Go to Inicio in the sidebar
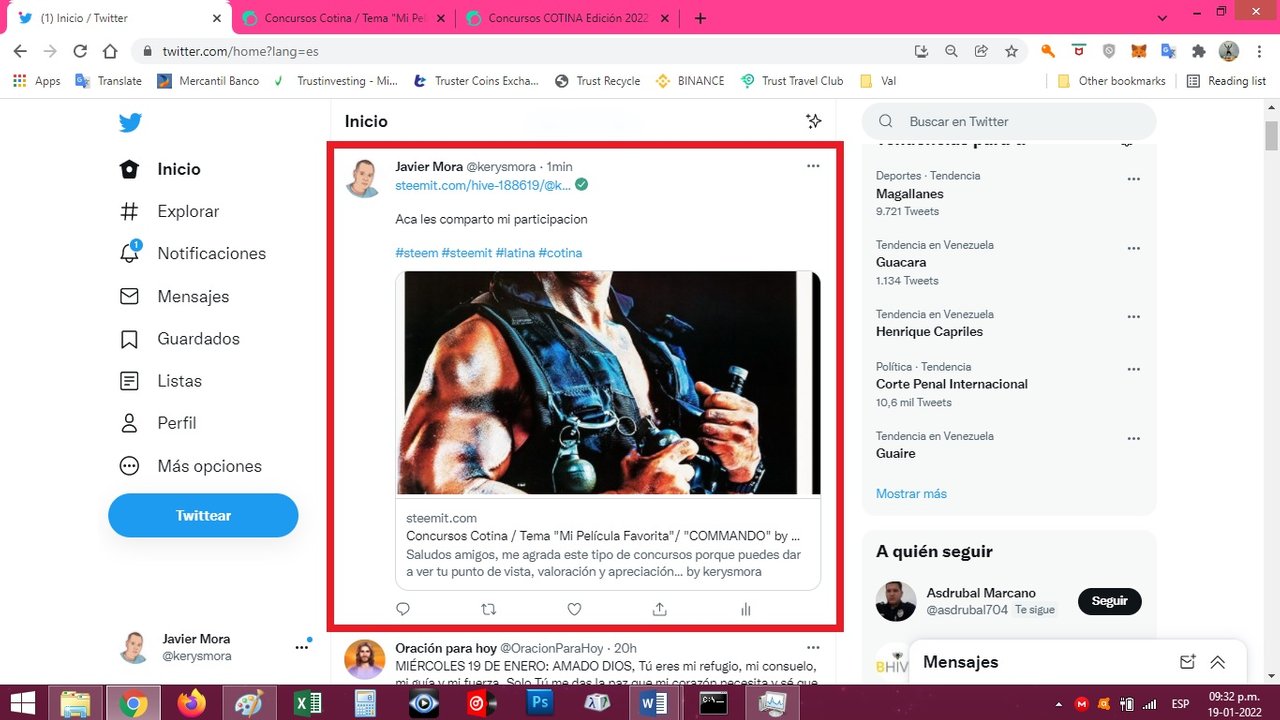This screenshot has height=720, width=1280. click(160, 169)
